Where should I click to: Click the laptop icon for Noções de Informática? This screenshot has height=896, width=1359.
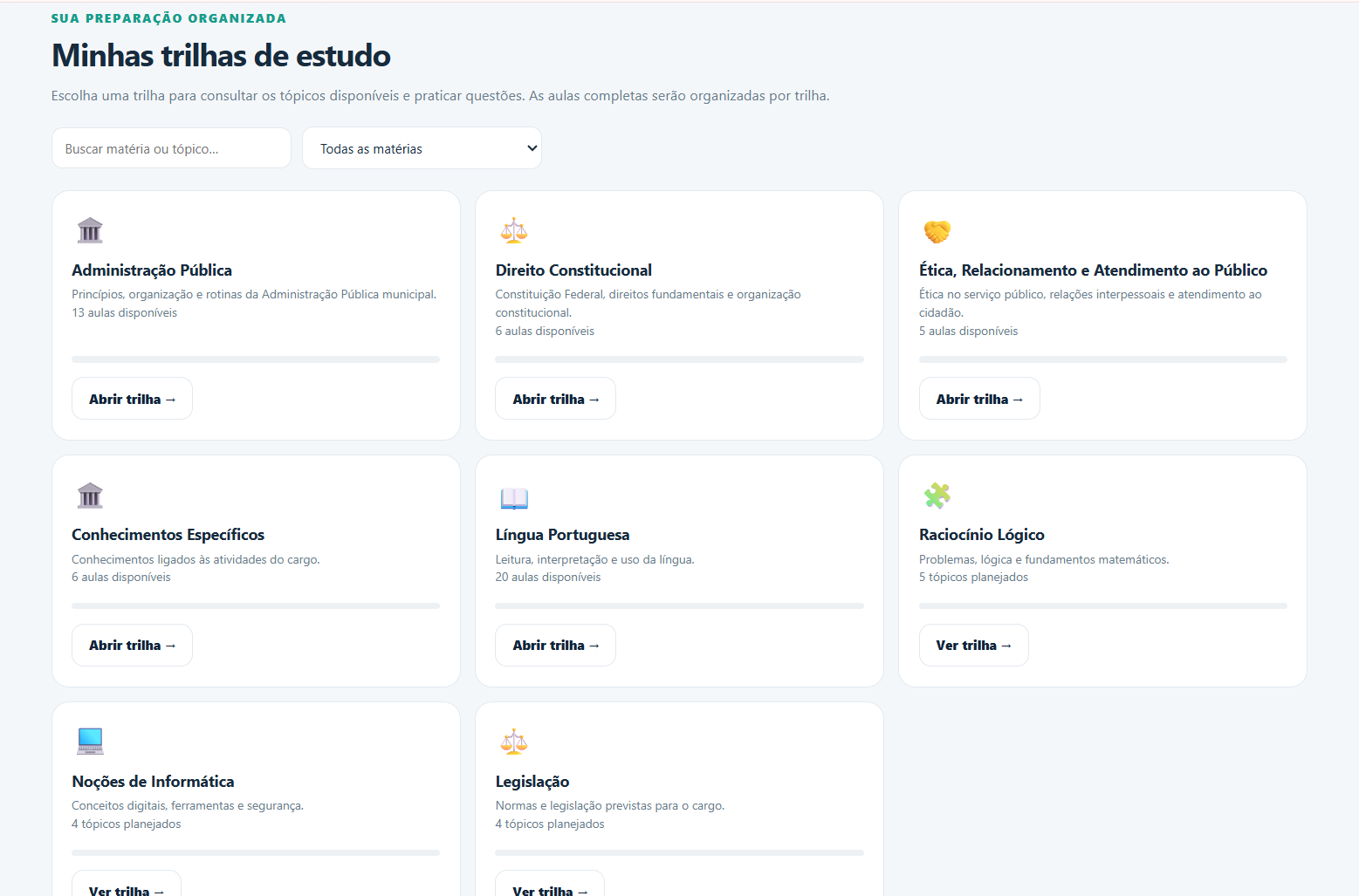pyautogui.click(x=90, y=742)
